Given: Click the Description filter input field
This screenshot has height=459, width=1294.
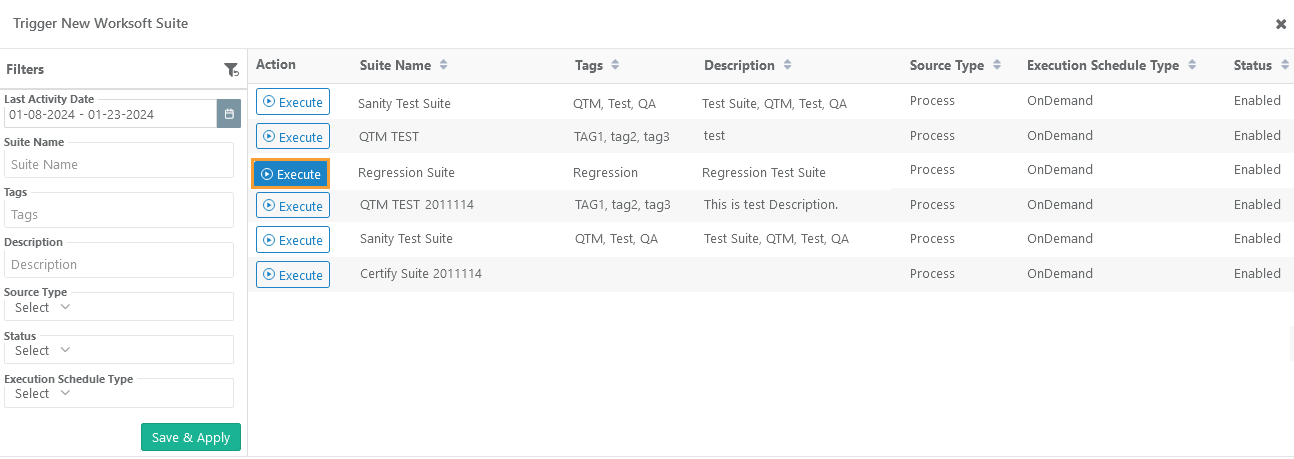Looking at the screenshot, I should (x=118, y=264).
